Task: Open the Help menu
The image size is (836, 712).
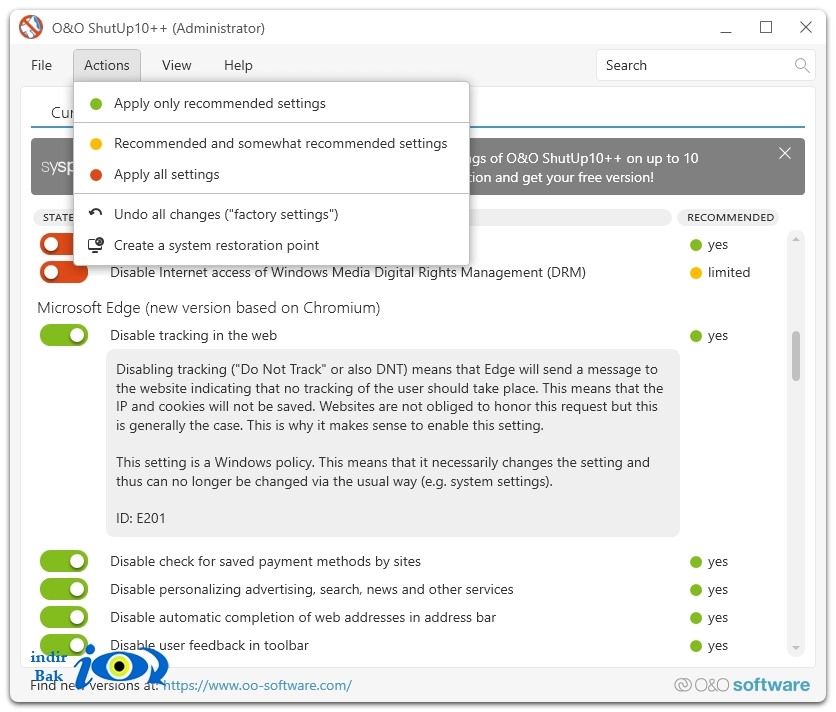Action: coord(238,65)
